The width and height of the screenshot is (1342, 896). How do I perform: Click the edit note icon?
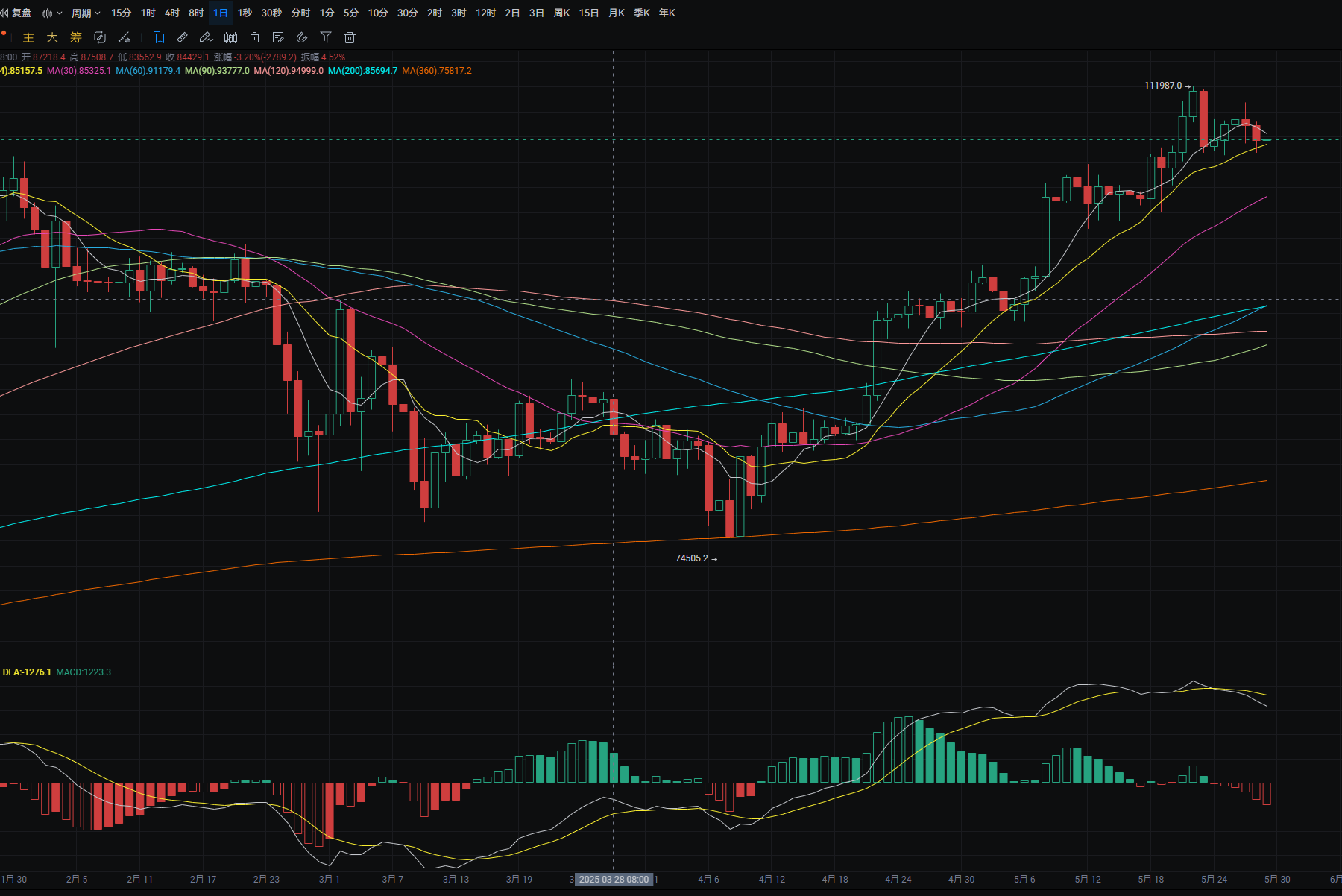click(278, 37)
